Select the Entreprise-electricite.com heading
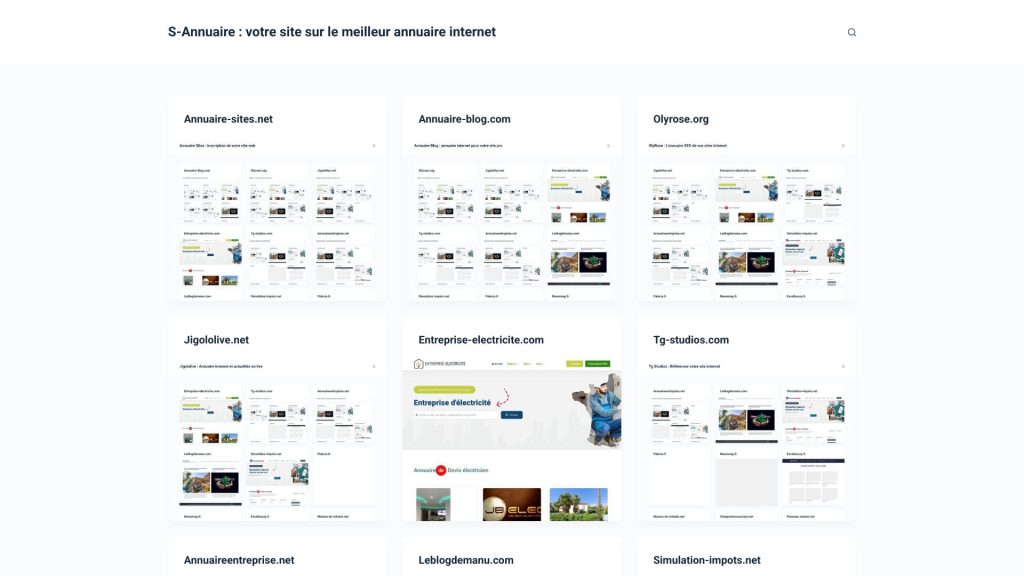 click(481, 340)
